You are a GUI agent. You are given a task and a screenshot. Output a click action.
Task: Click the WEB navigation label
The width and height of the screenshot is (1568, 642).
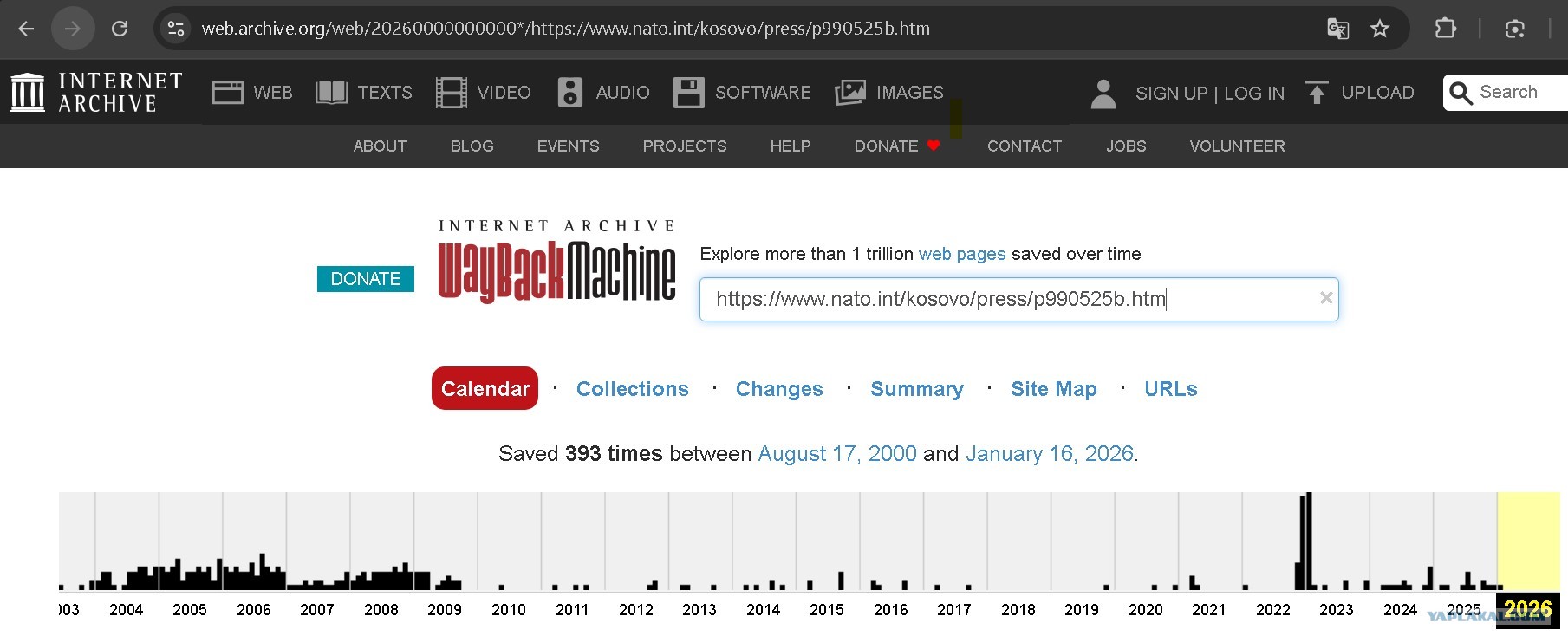(x=273, y=93)
